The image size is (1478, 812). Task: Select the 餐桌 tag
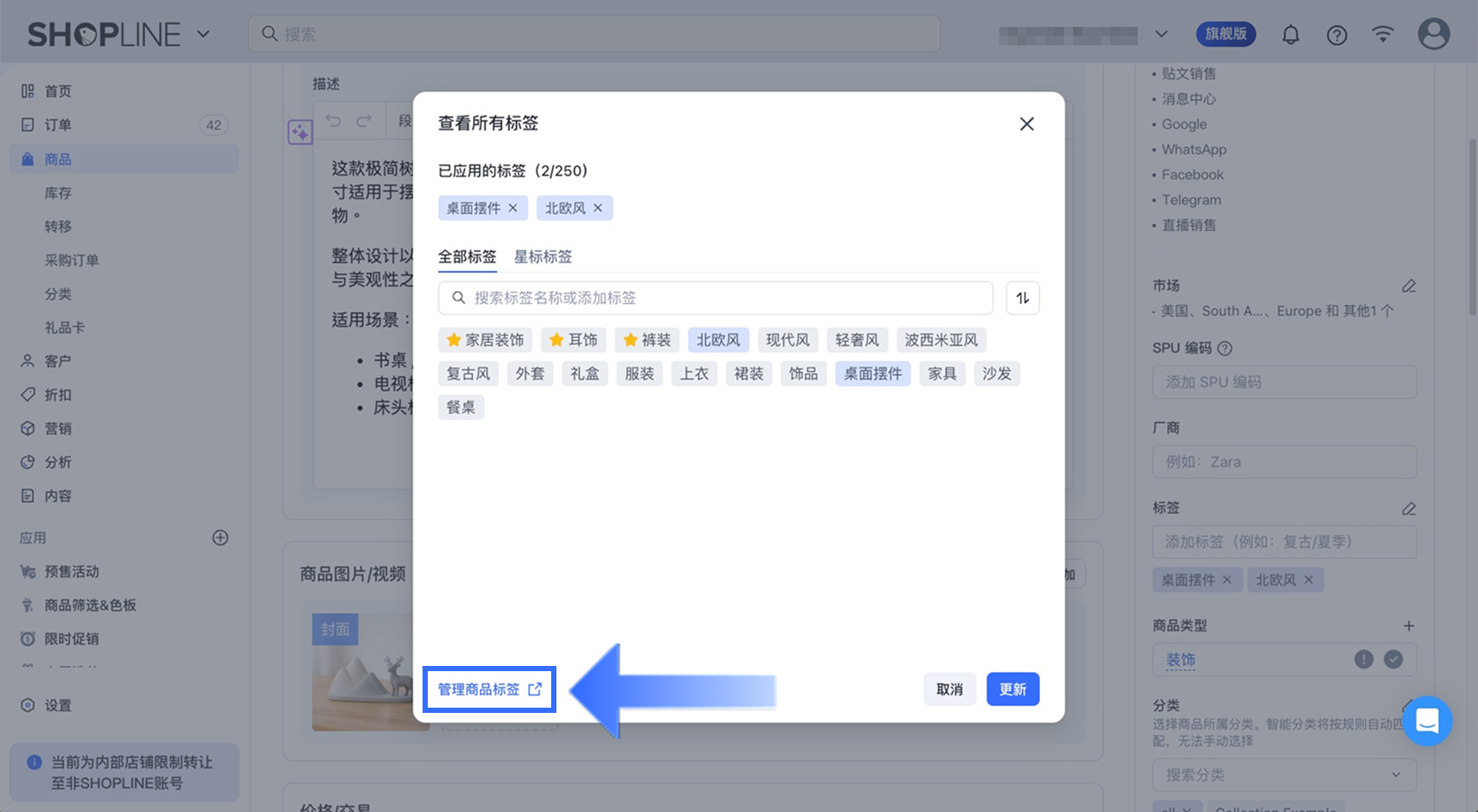461,407
